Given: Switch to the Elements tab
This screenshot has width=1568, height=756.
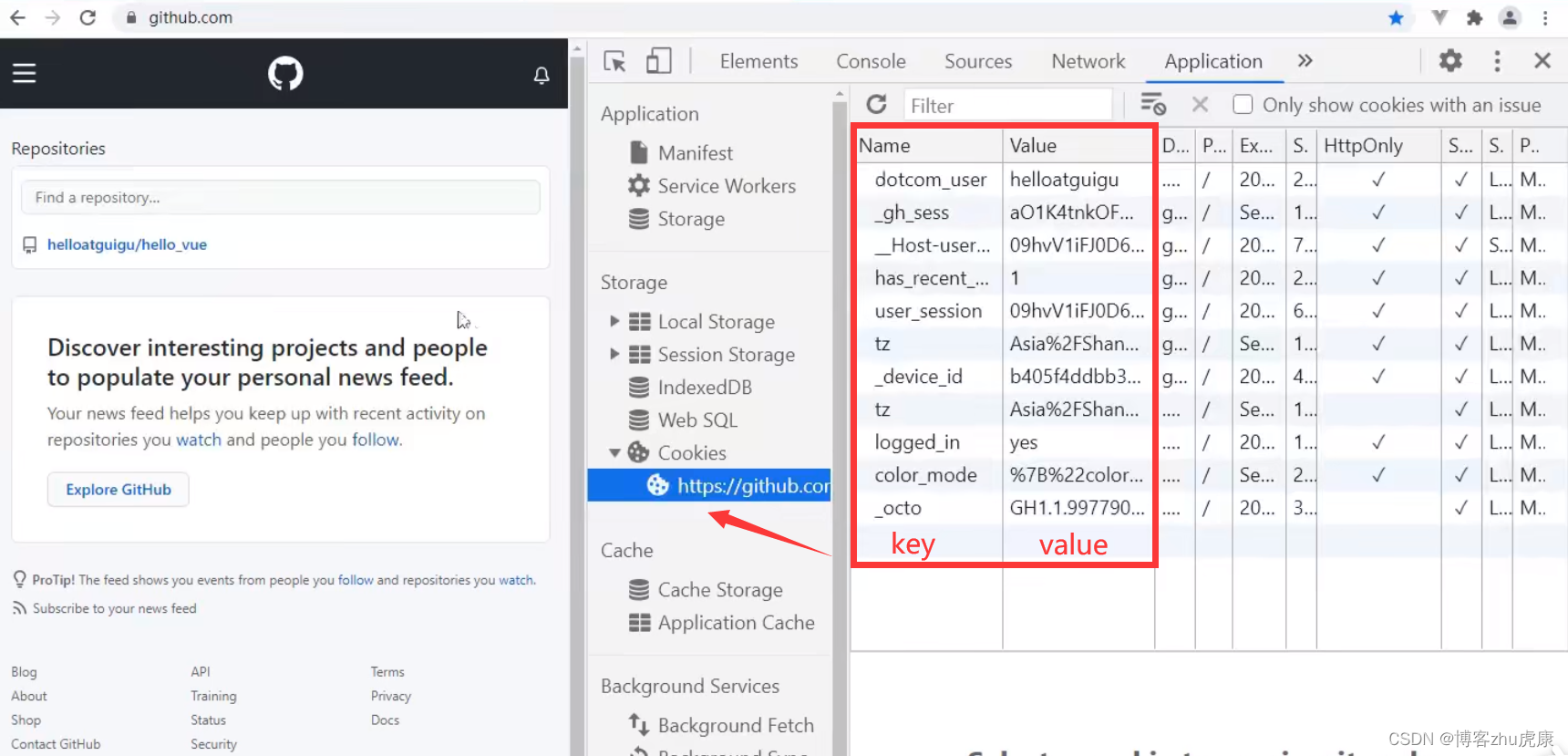Looking at the screenshot, I should (x=758, y=61).
